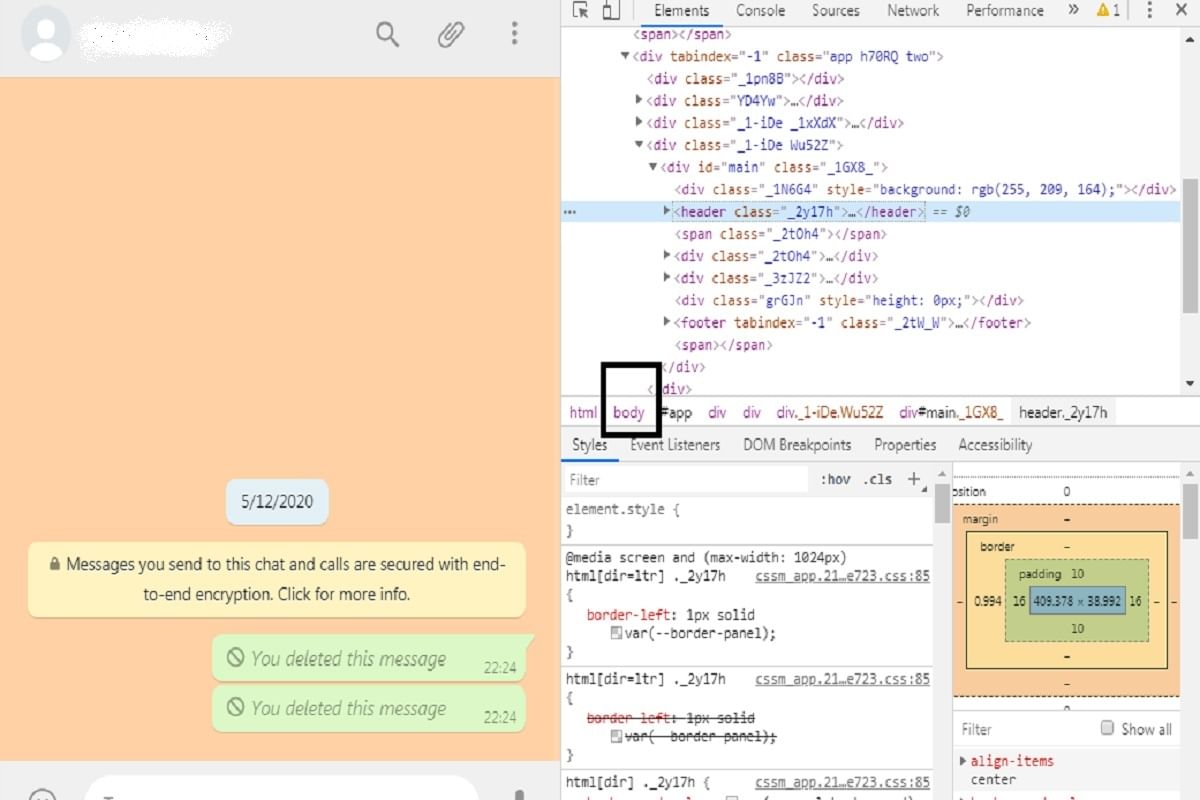Toggle the :hov element state button

point(835,479)
